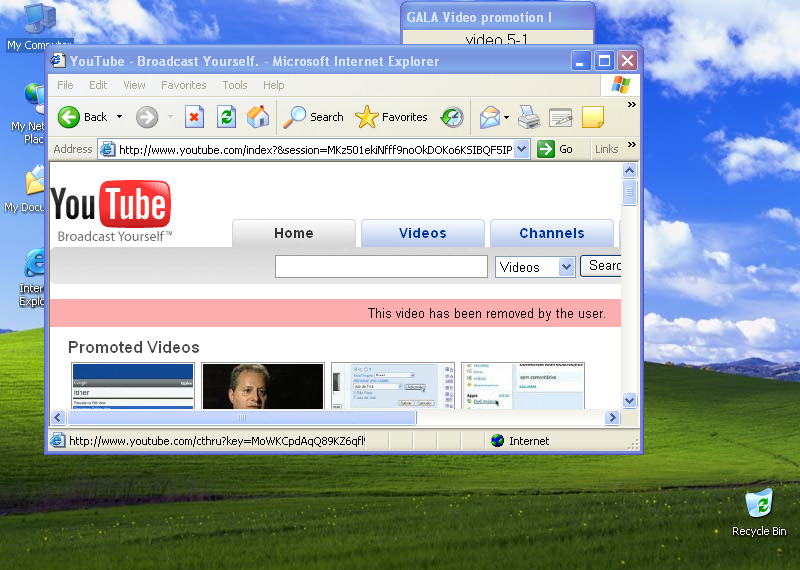Click the horizontal scrollbar right arrow
The width and height of the screenshot is (800, 570).
click(612, 417)
